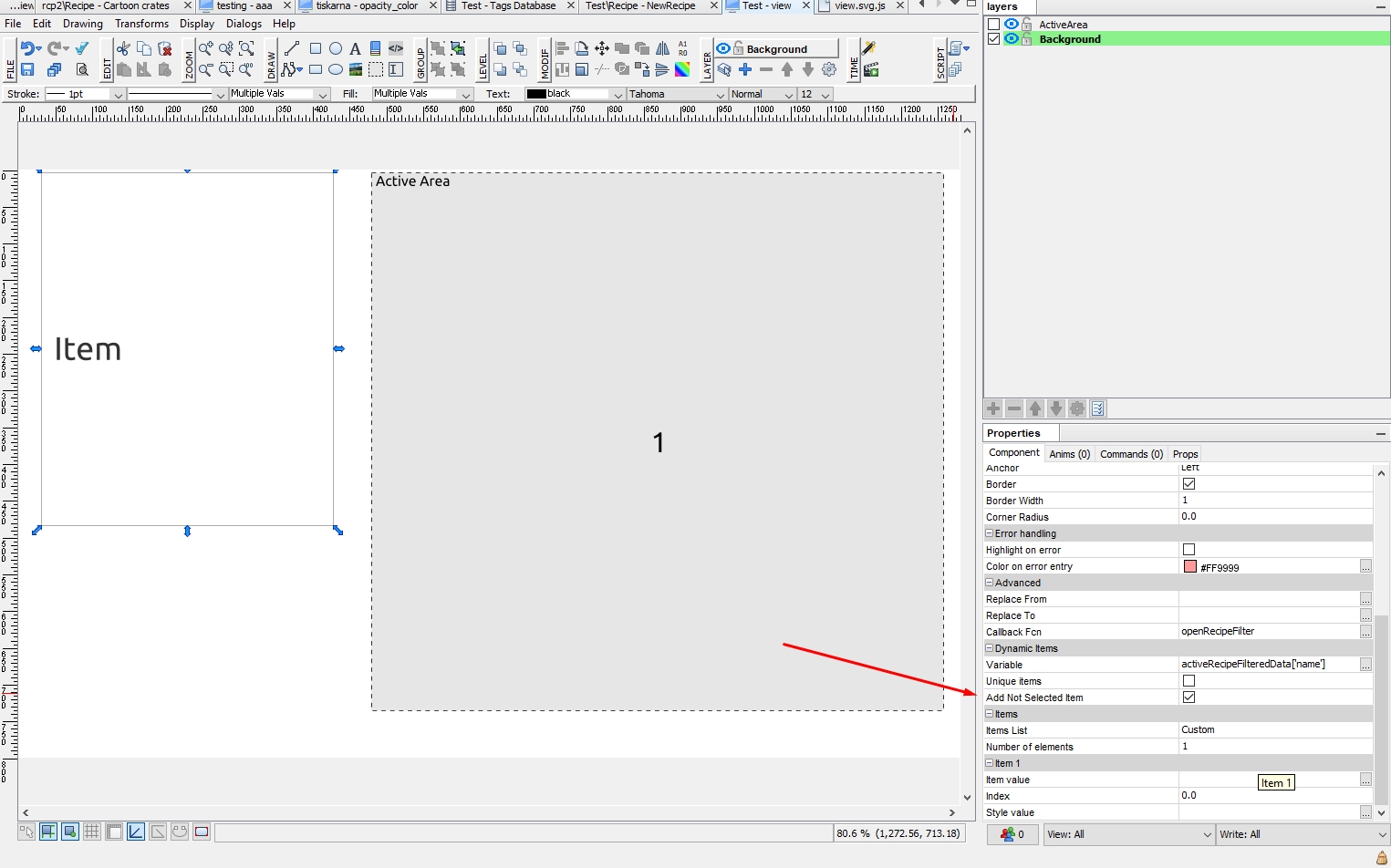Open the File menu
1391x868 pixels.
[x=13, y=24]
